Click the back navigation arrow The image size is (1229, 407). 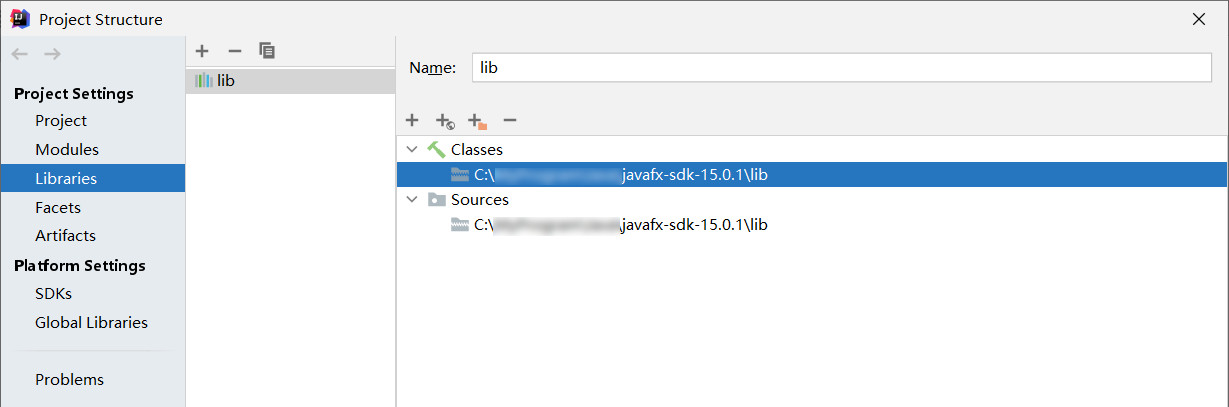(x=20, y=54)
